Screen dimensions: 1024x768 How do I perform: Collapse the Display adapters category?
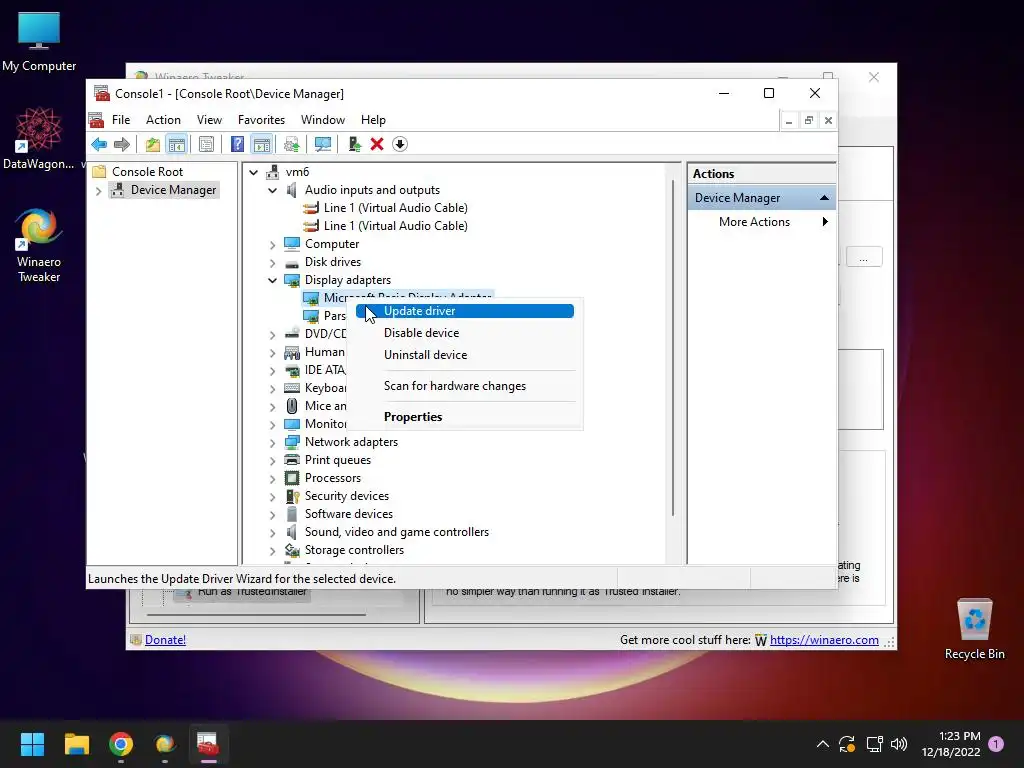click(x=272, y=281)
